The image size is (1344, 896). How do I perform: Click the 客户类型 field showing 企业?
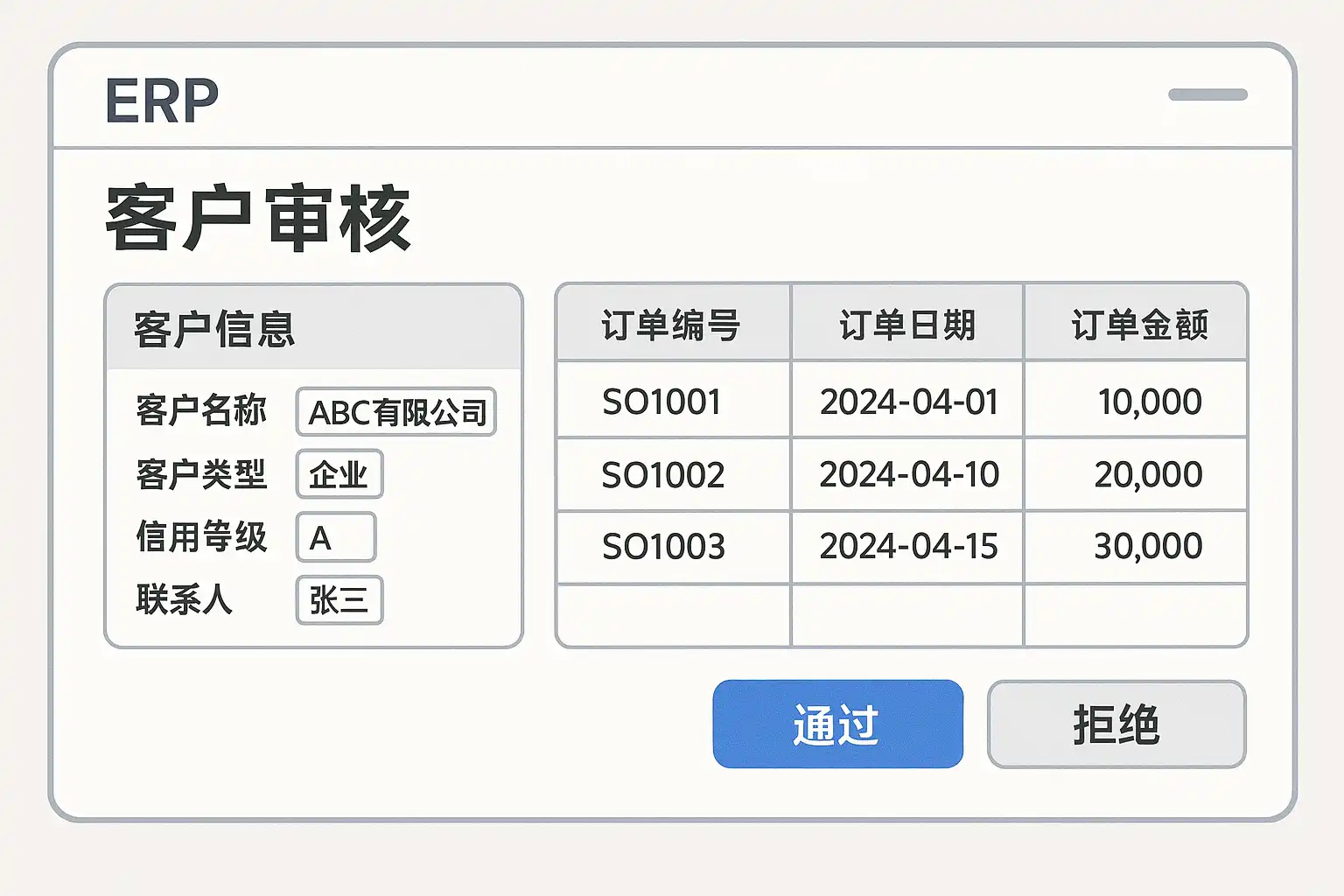click(x=339, y=474)
